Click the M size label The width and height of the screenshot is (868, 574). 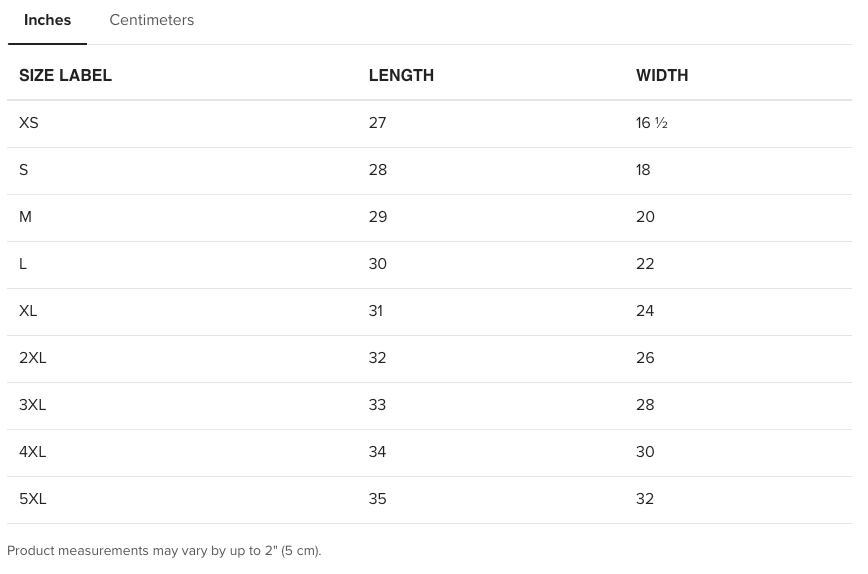(26, 217)
